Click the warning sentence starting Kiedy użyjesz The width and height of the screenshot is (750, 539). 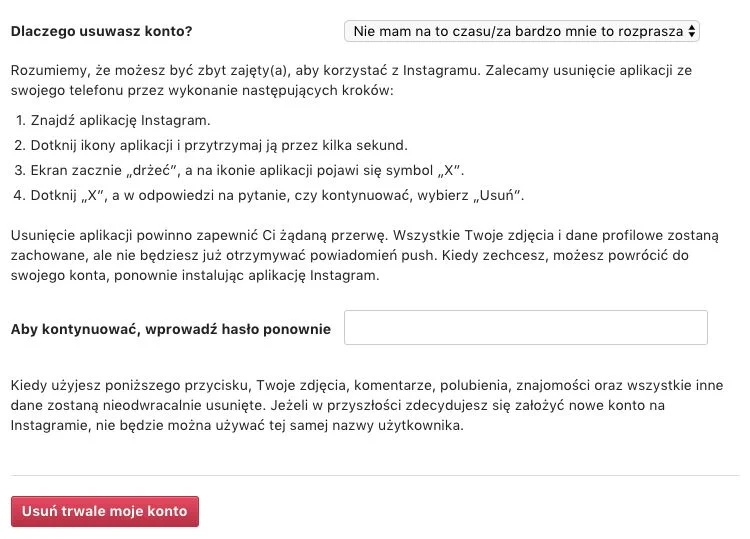pos(367,395)
